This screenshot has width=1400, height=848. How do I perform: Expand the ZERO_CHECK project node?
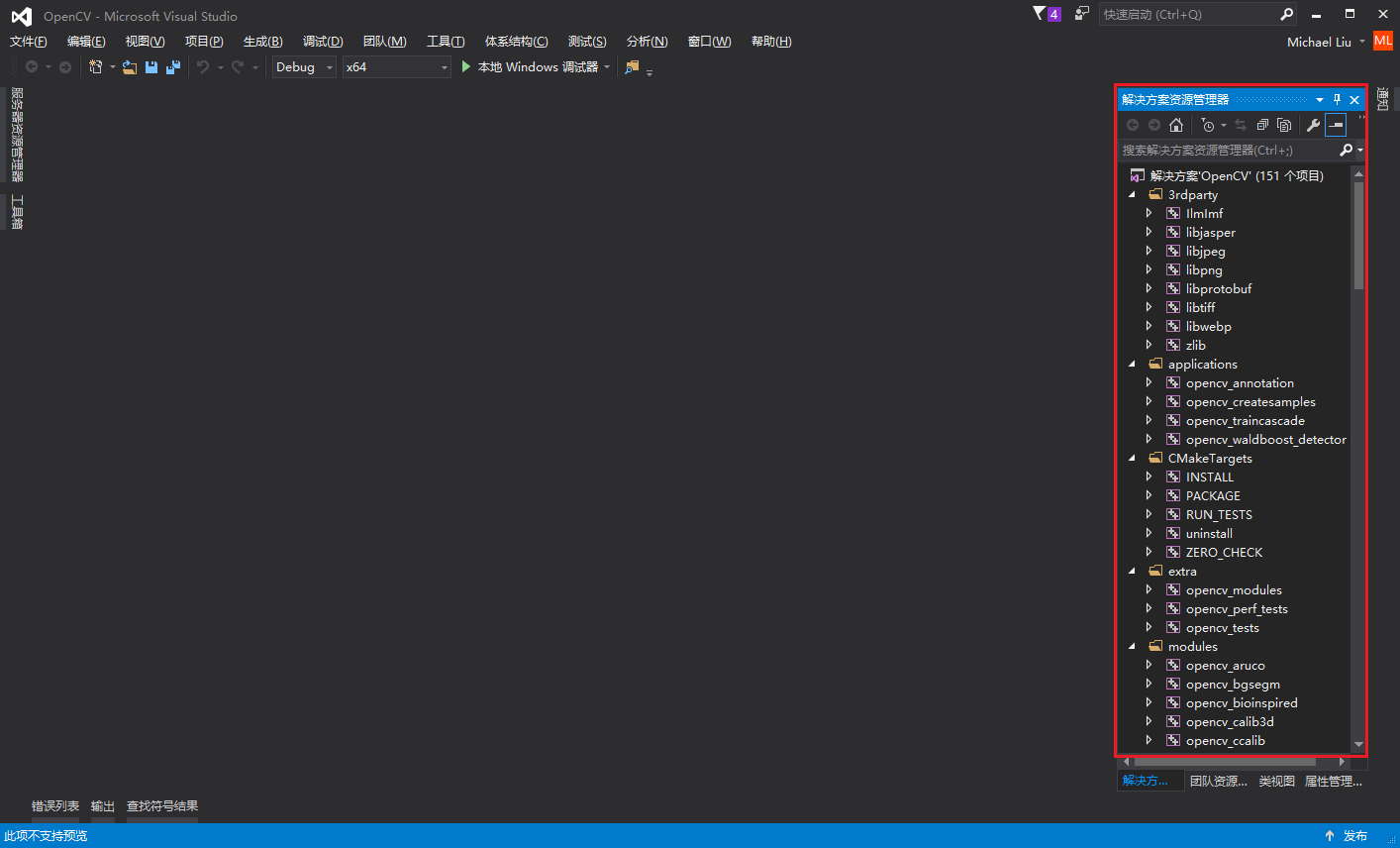pyautogui.click(x=1149, y=552)
